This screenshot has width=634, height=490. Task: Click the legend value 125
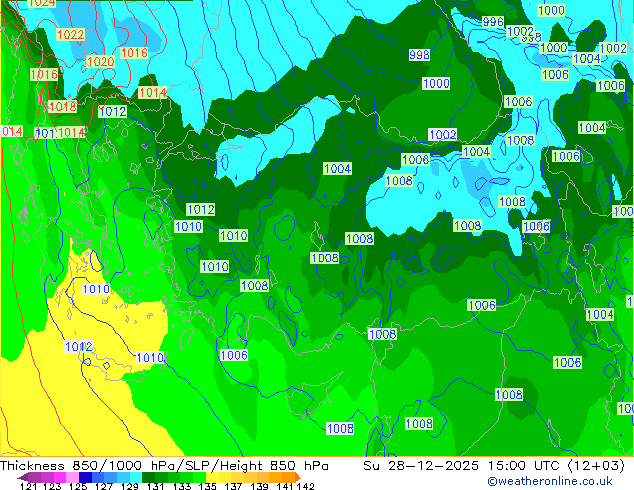[78, 486]
